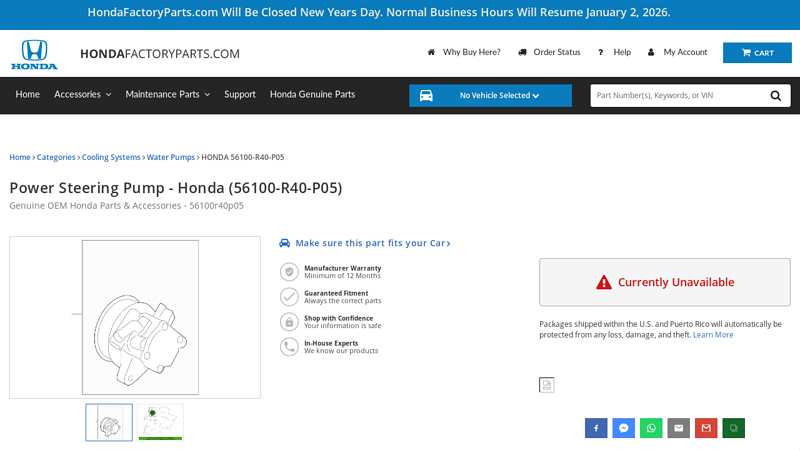This screenshot has height=450, width=800.
Task: Select the second diagram thumbnail
Action: (x=160, y=422)
